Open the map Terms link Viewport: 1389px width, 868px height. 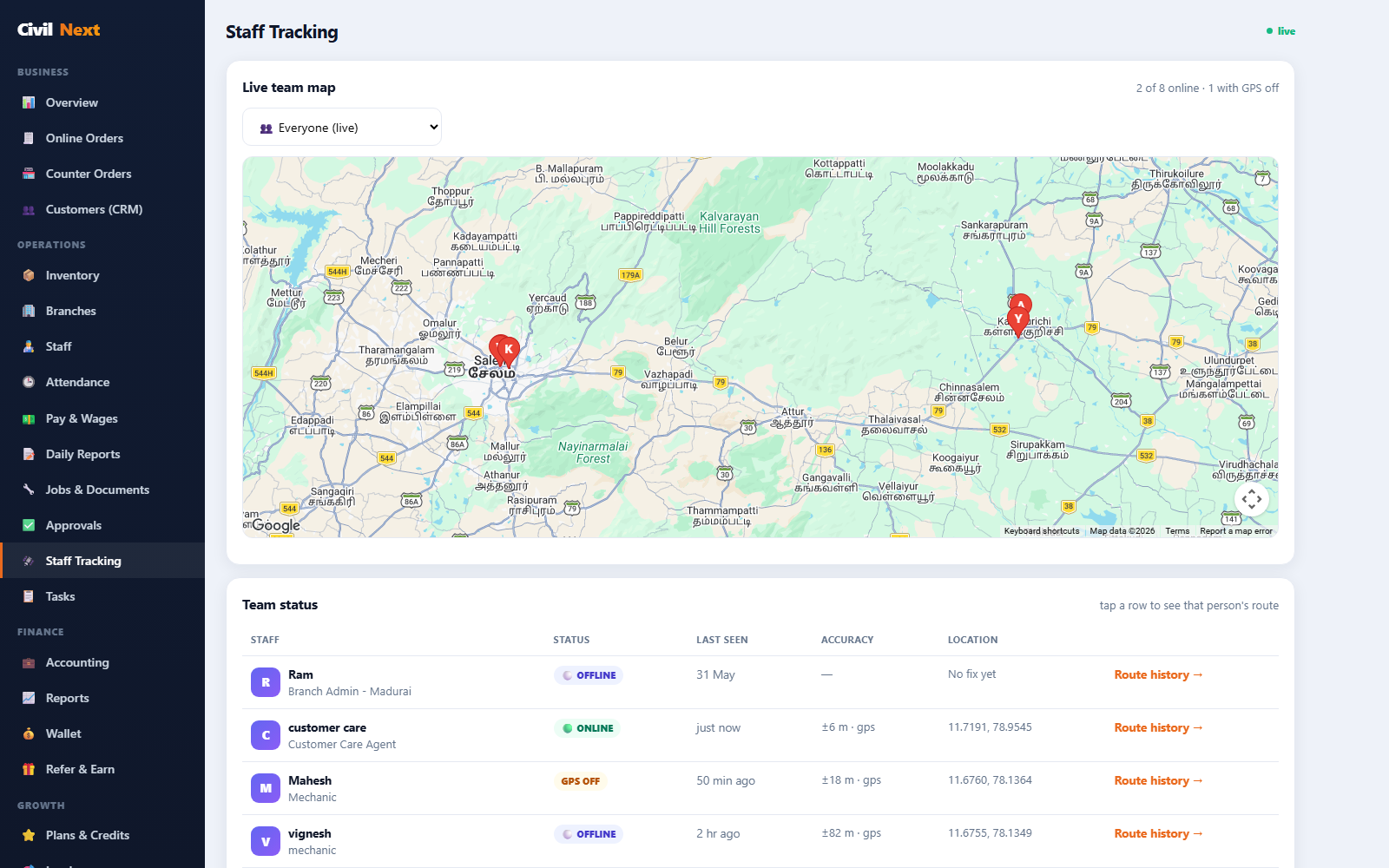coord(1177,531)
